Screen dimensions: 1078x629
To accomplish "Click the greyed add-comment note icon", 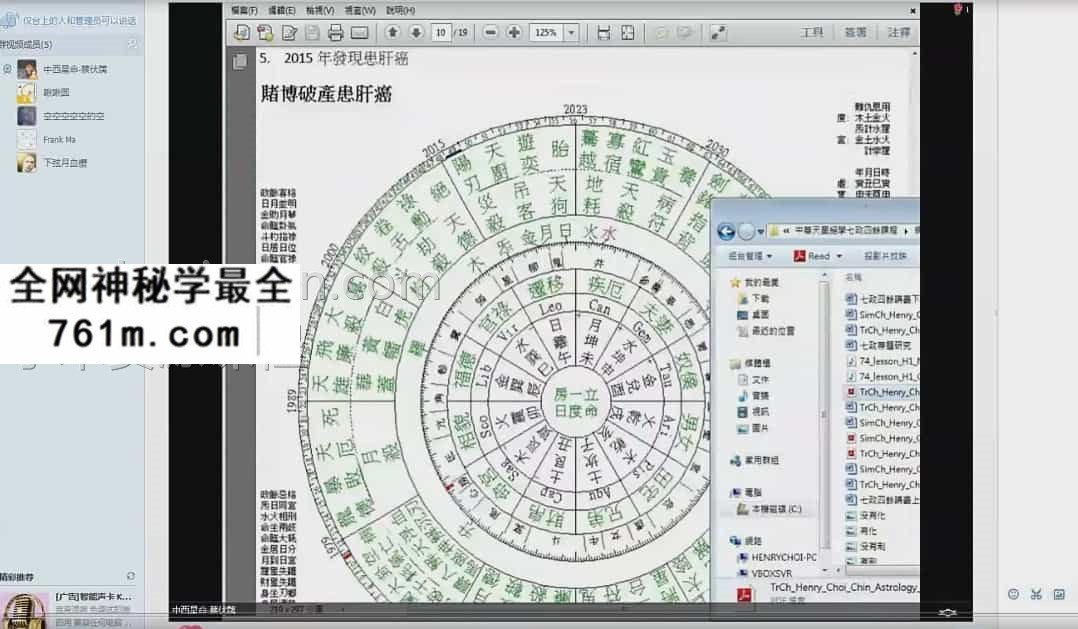I will (x=661, y=32).
